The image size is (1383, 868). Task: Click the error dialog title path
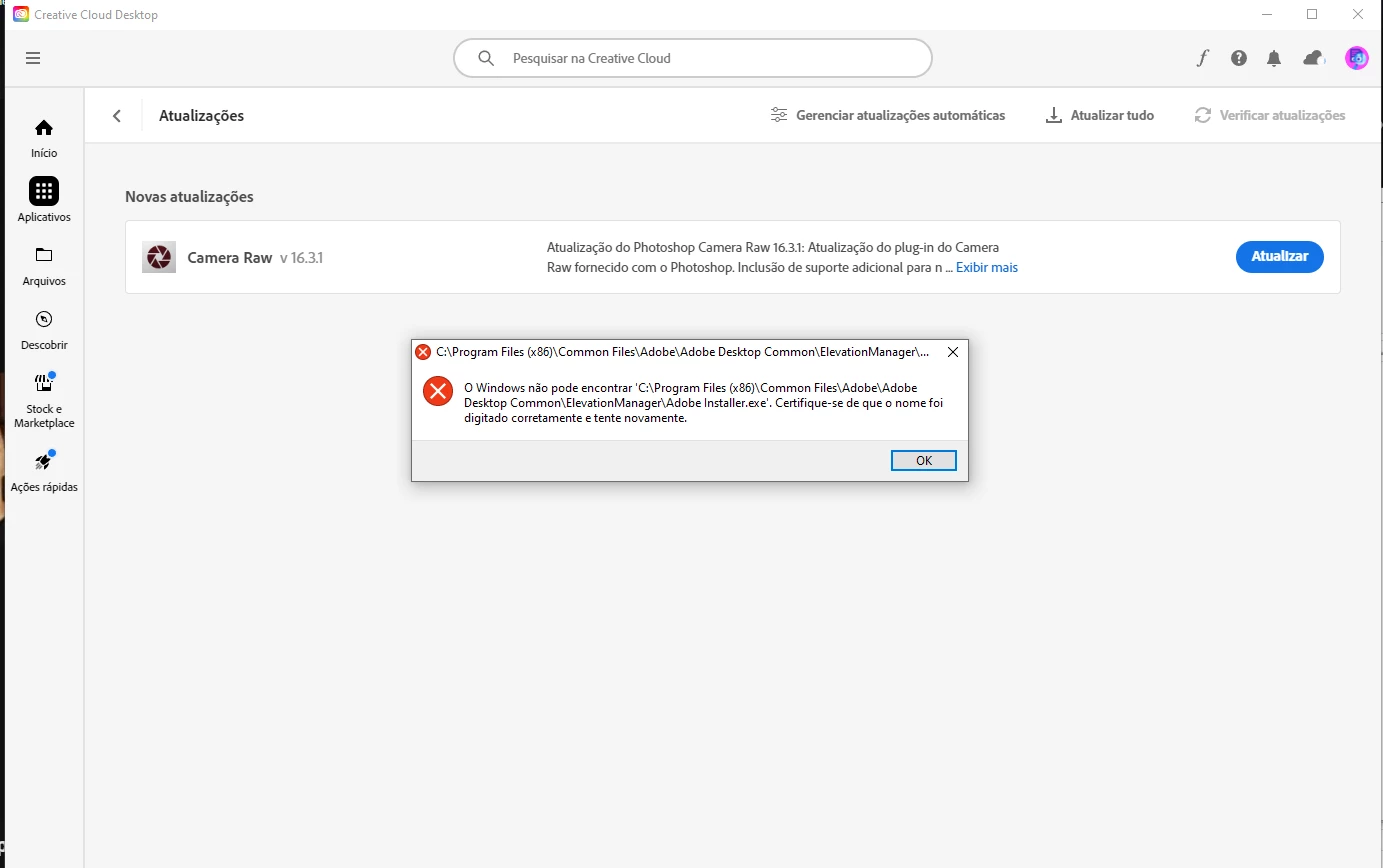click(x=683, y=352)
